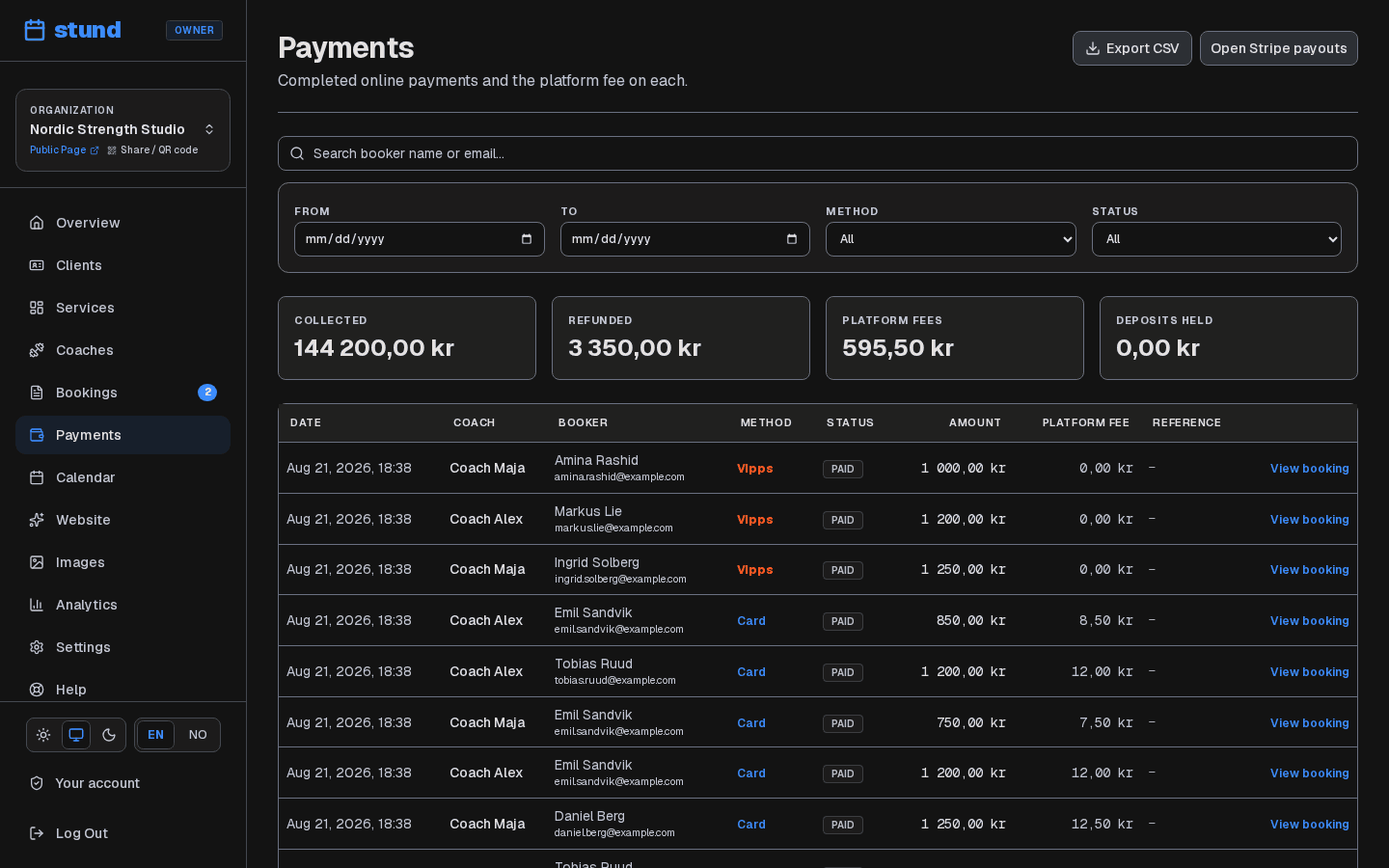Open the Status filter dropdown
The width and height of the screenshot is (1389, 868).
pos(1216,239)
